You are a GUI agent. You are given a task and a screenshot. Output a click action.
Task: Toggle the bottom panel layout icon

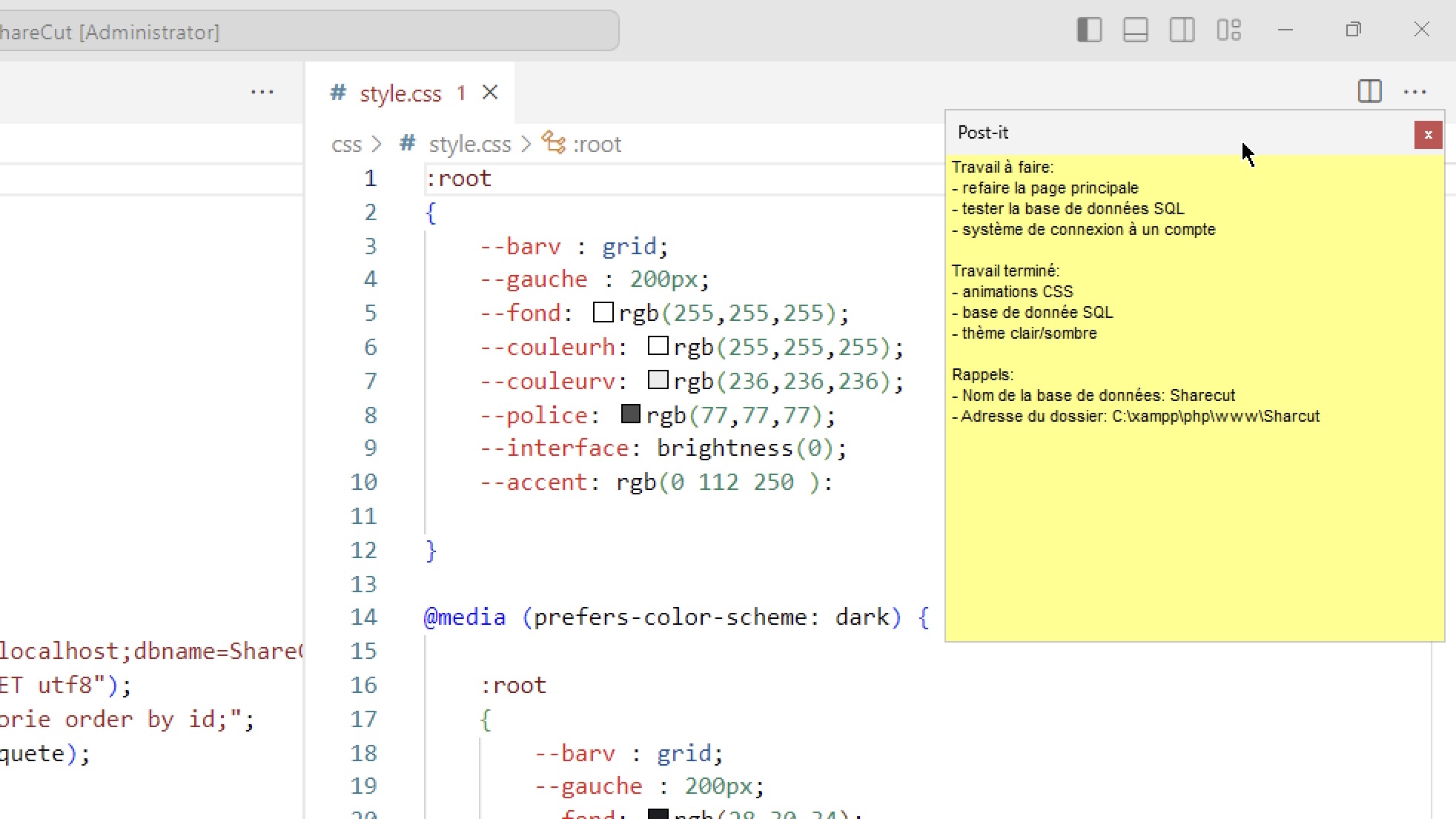[x=1136, y=30]
